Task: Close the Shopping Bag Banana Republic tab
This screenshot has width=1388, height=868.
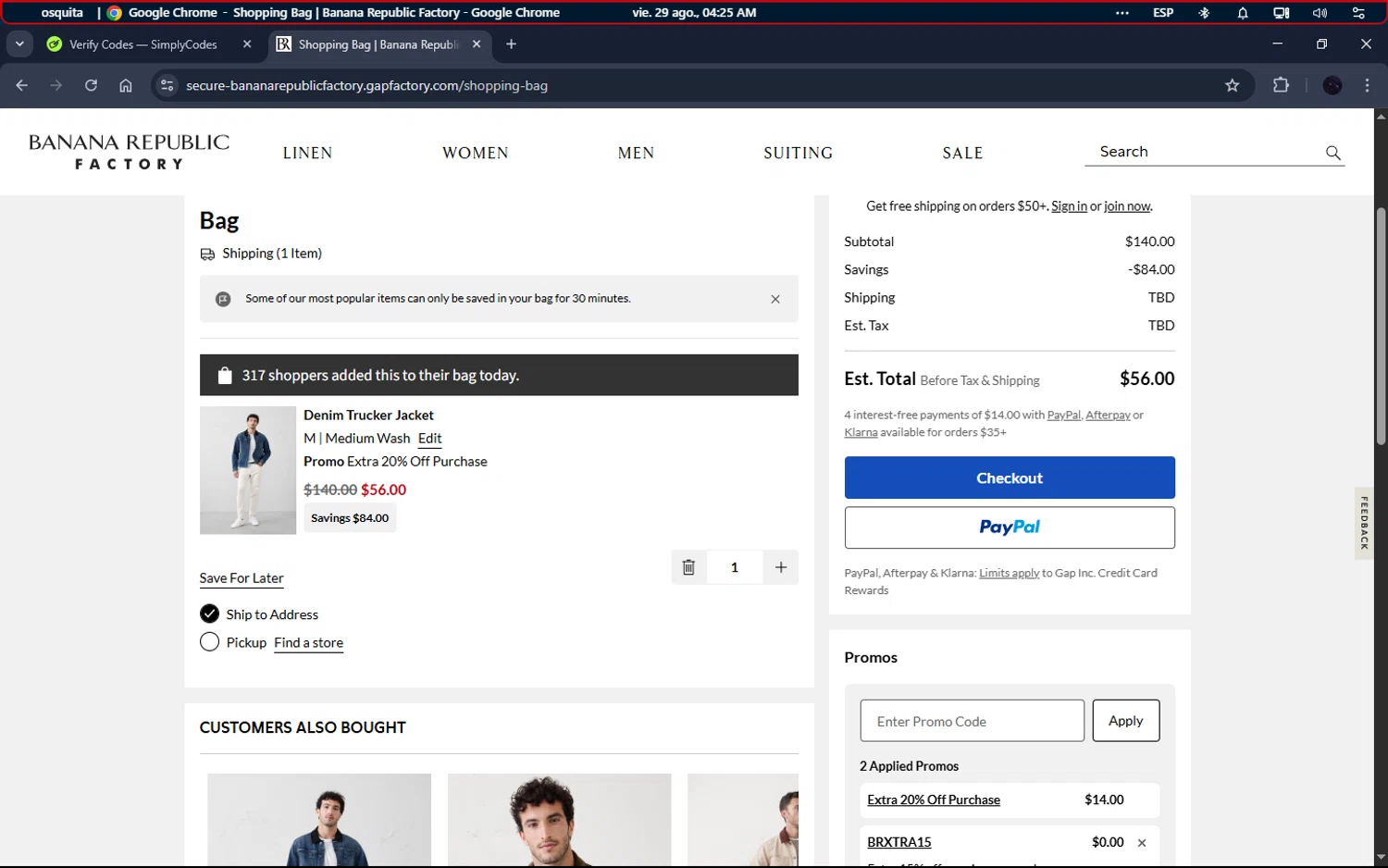Action: point(477,43)
